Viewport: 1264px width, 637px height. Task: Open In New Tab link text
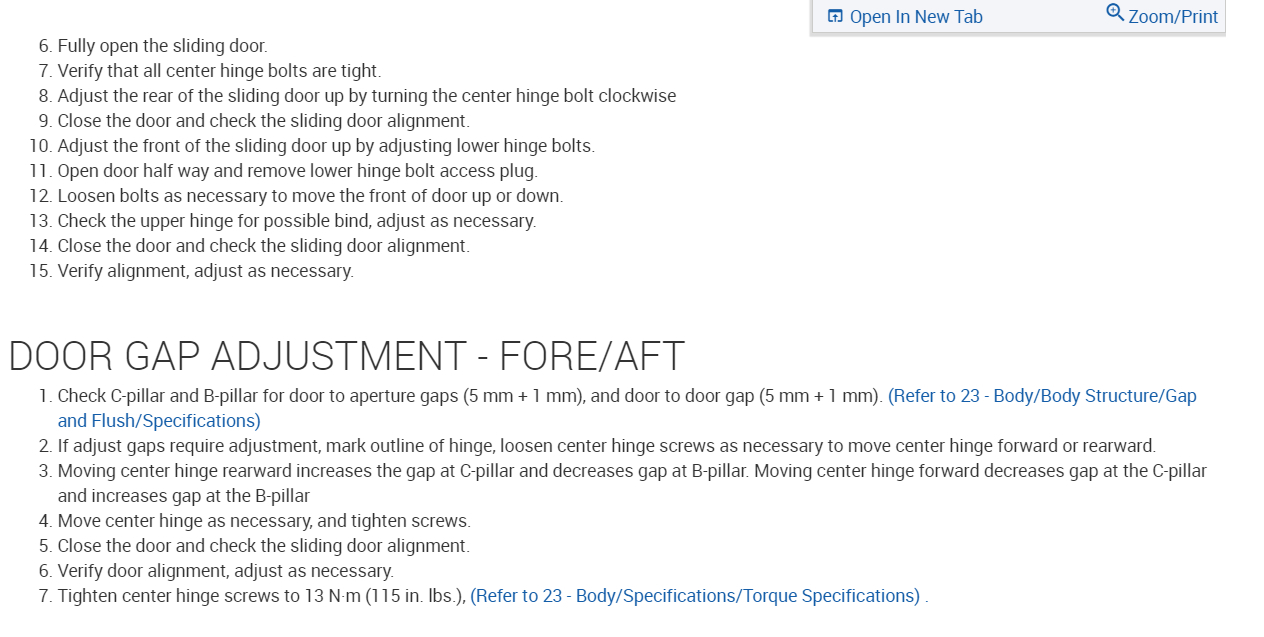[x=916, y=17]
